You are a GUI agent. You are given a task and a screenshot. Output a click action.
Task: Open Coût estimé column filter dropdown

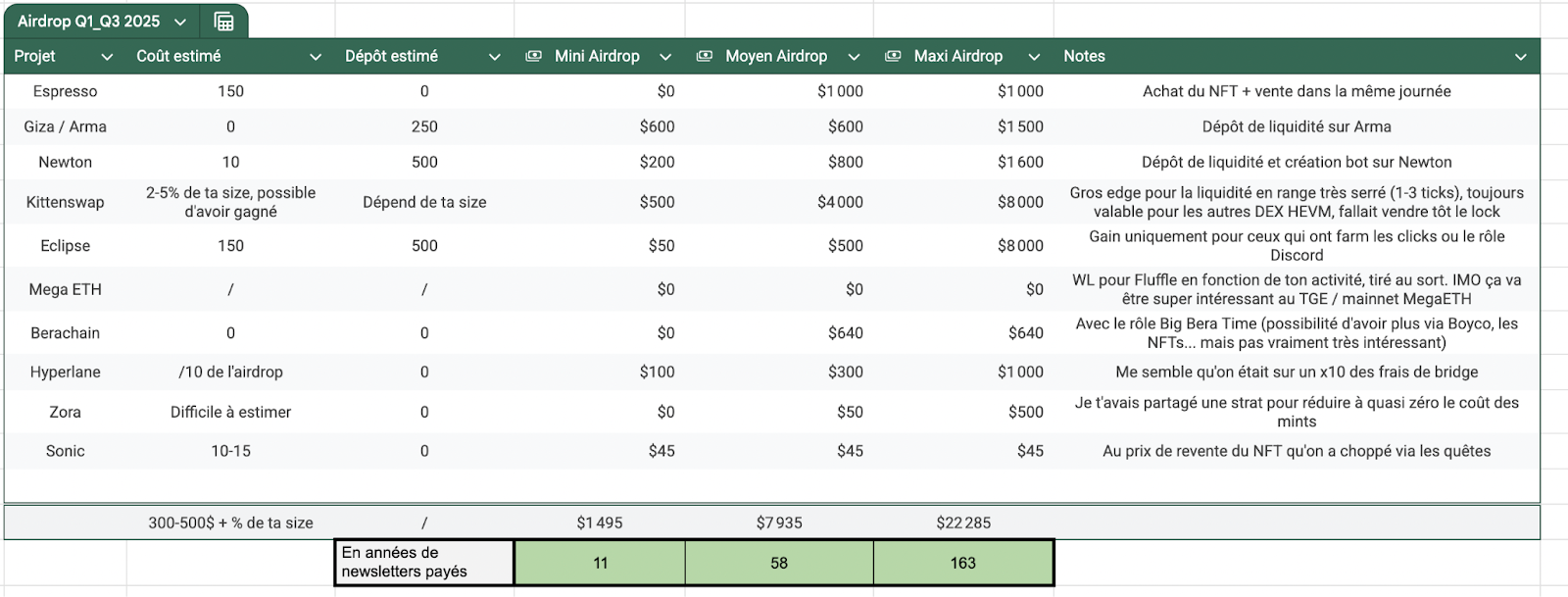[x=316, y=57]
